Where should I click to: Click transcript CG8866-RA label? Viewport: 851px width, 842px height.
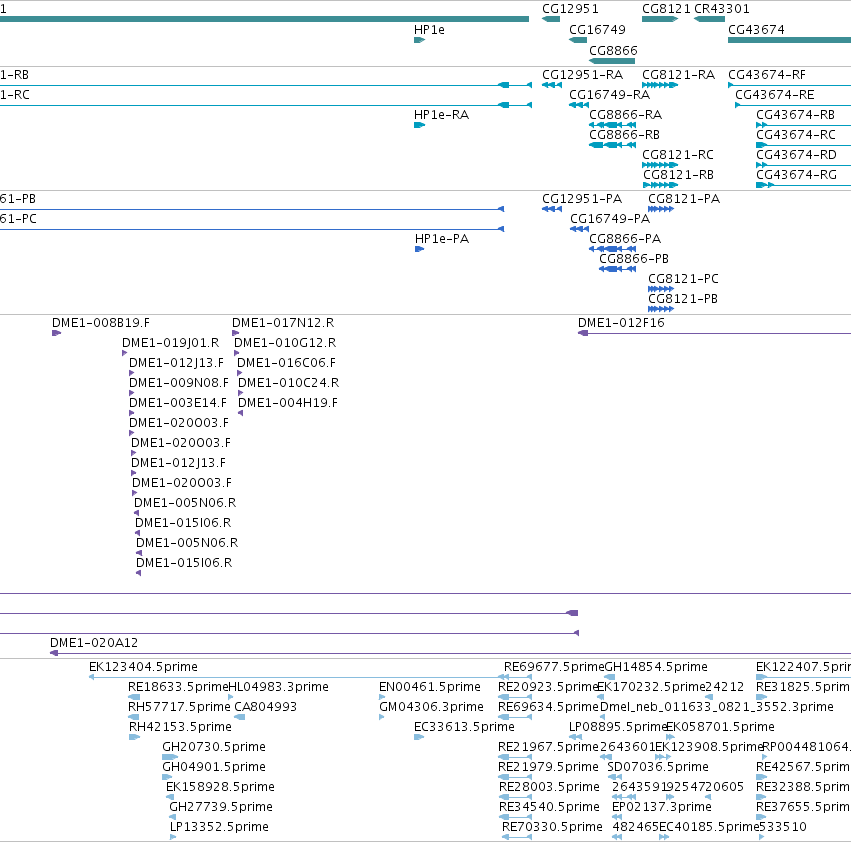[x=625, y=115]
